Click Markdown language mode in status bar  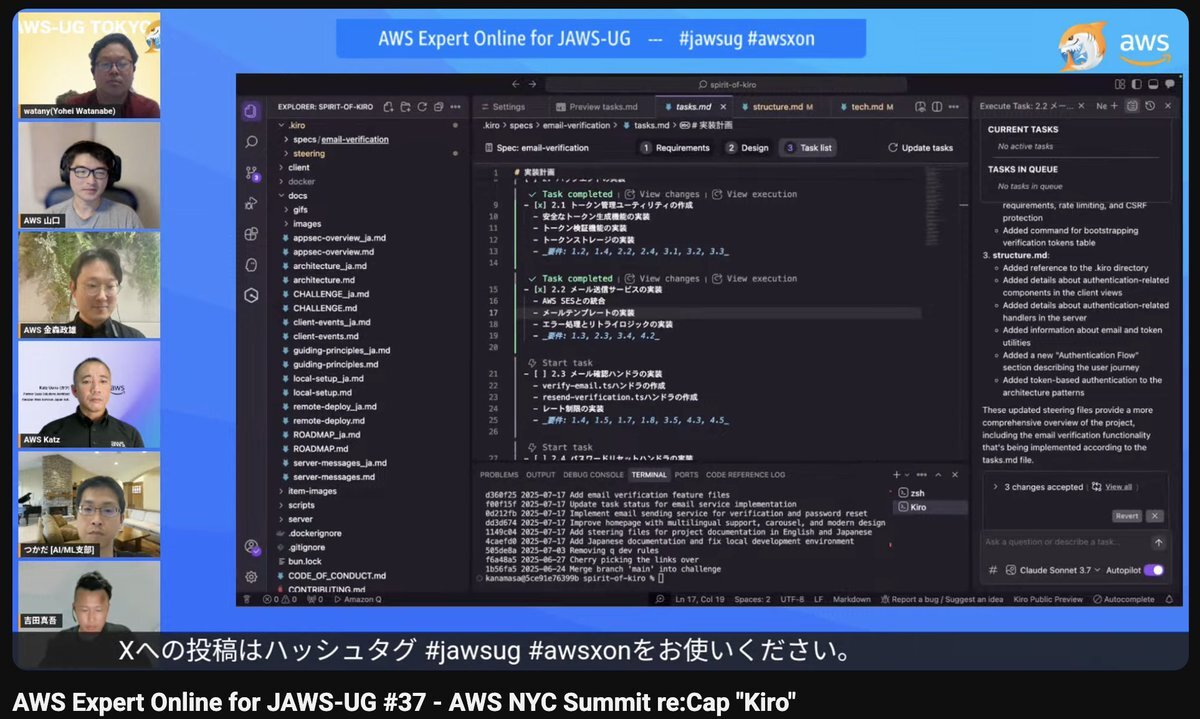tap(852, 599)
